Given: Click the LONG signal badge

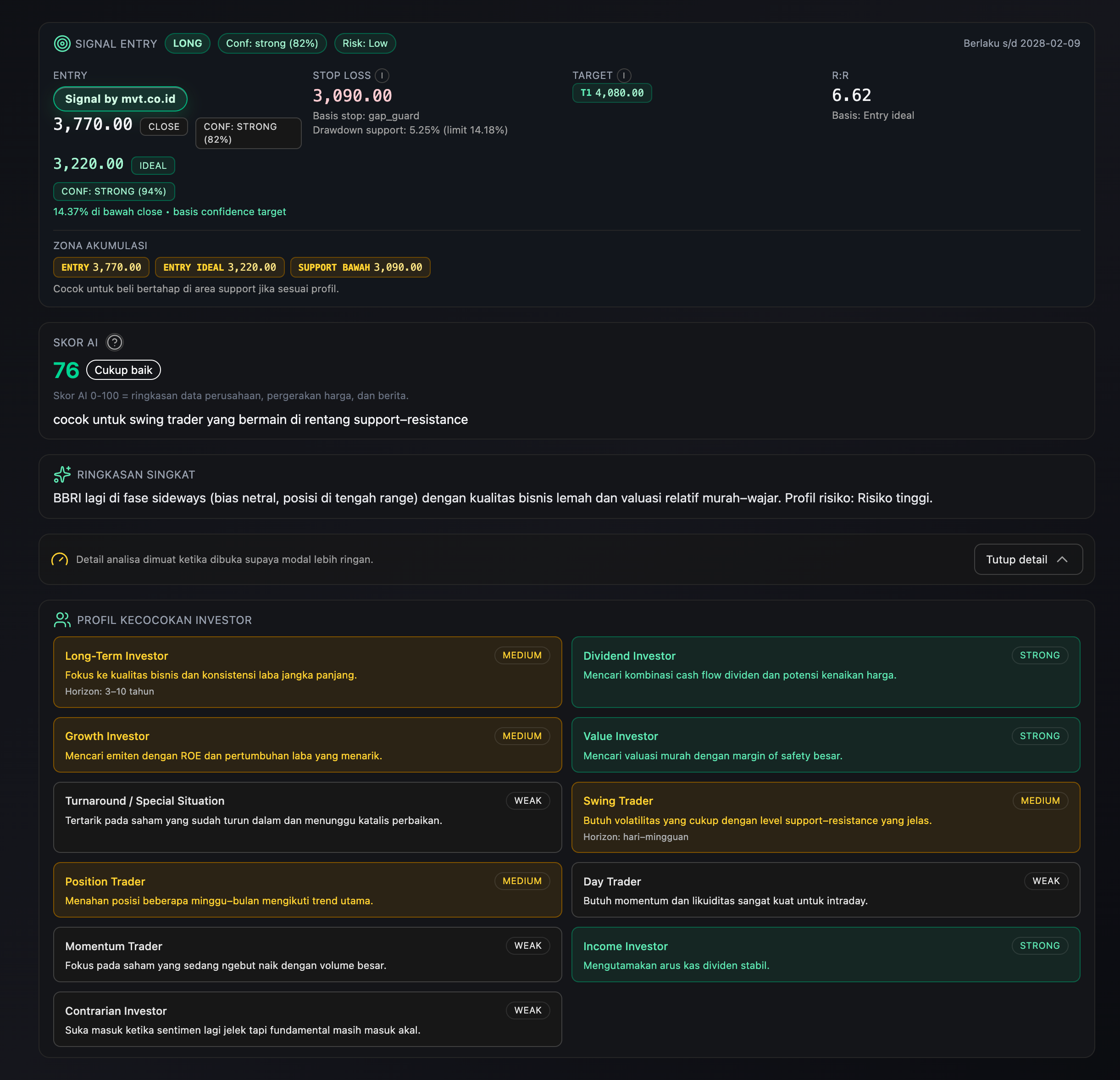Looking at the screenshot, I should pos(188,44).
